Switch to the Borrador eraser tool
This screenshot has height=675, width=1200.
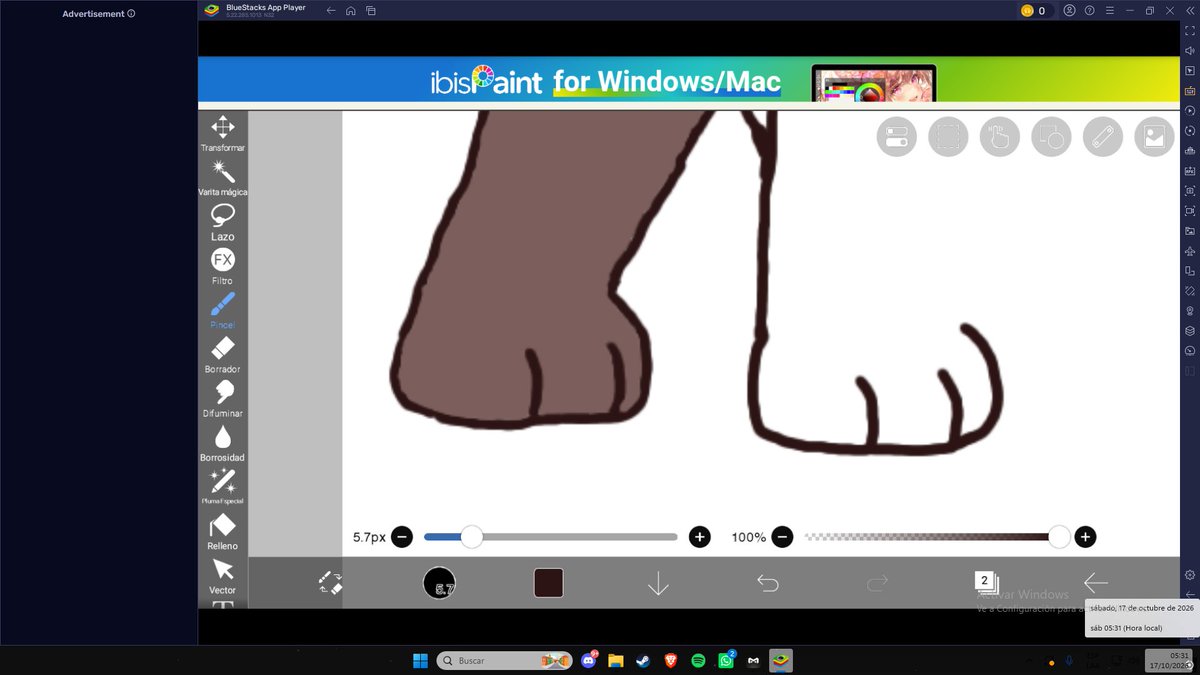(222, 354)
